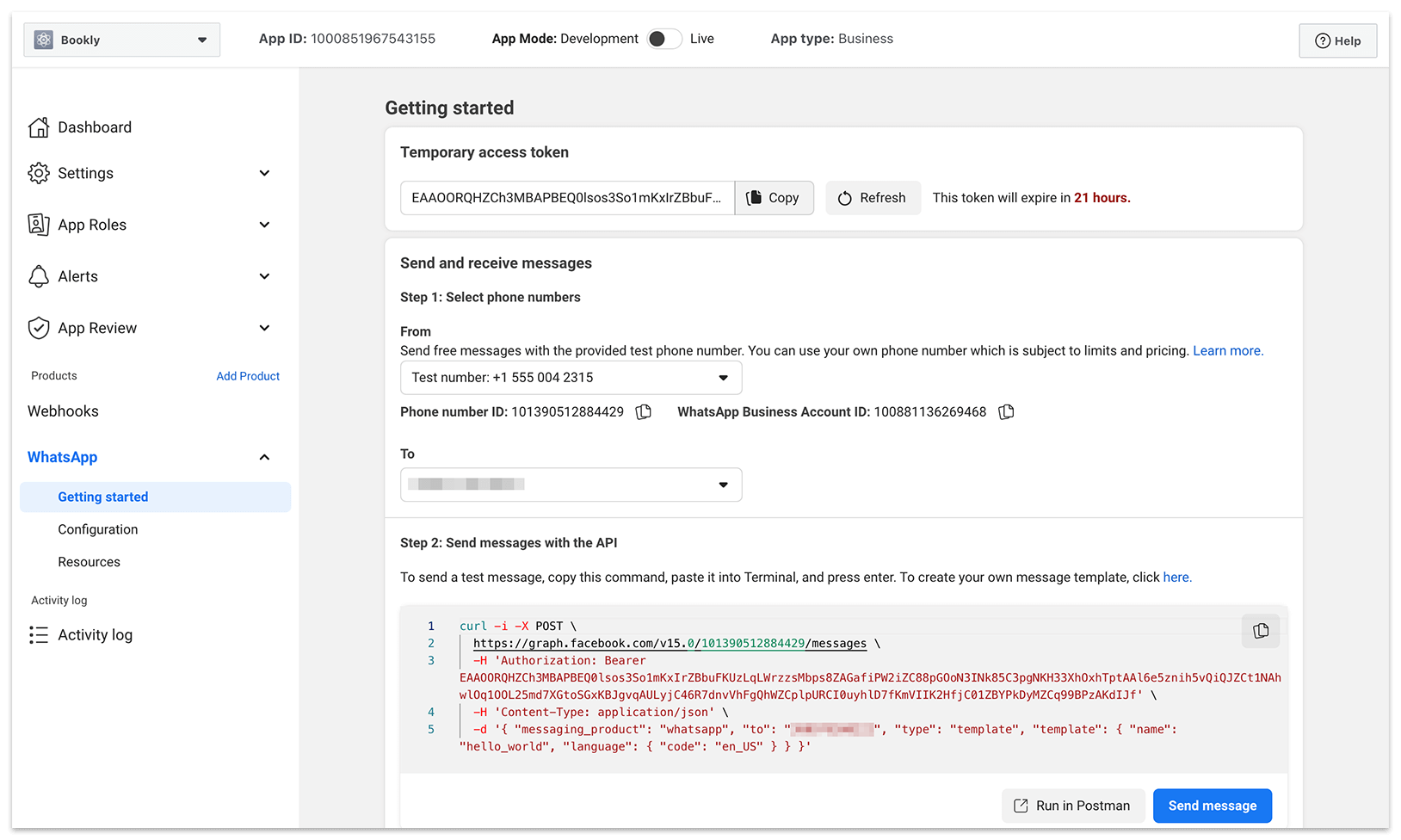Screen dimensions: 1401x840
Task: Open WhatsApp Resources page
Action: pos(89,562)
